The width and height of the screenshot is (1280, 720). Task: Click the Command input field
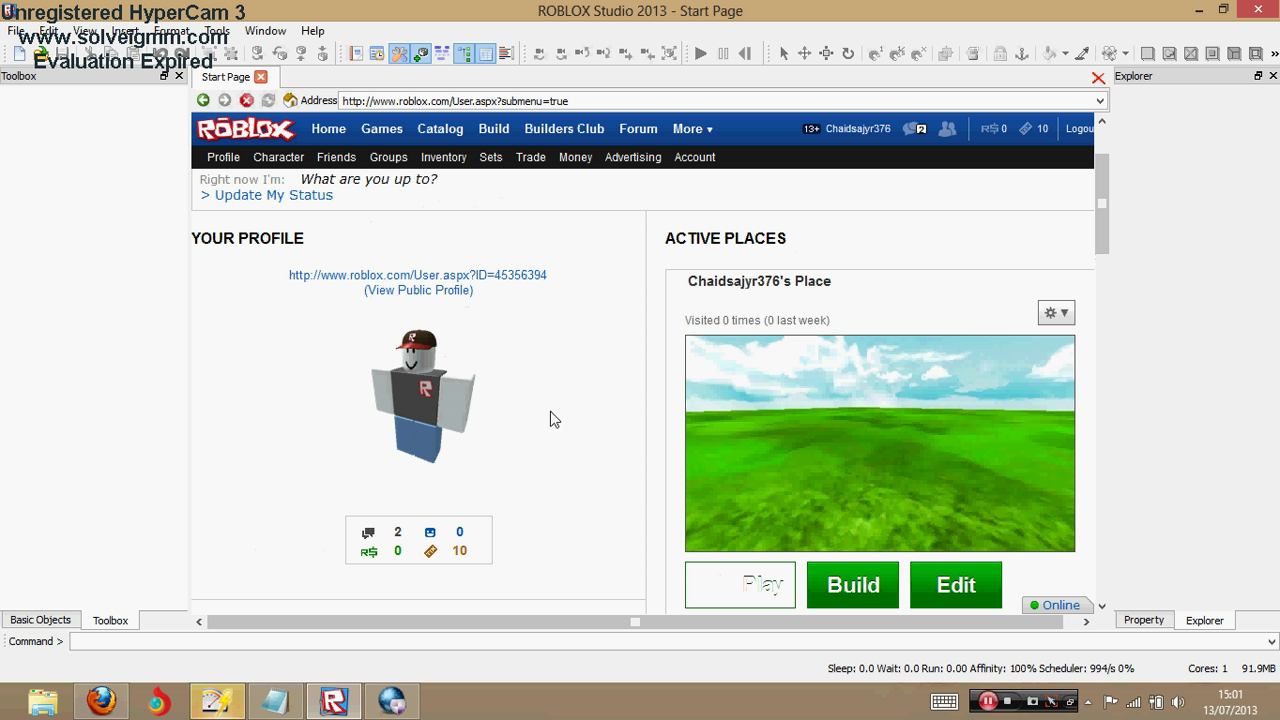(670, 642)
